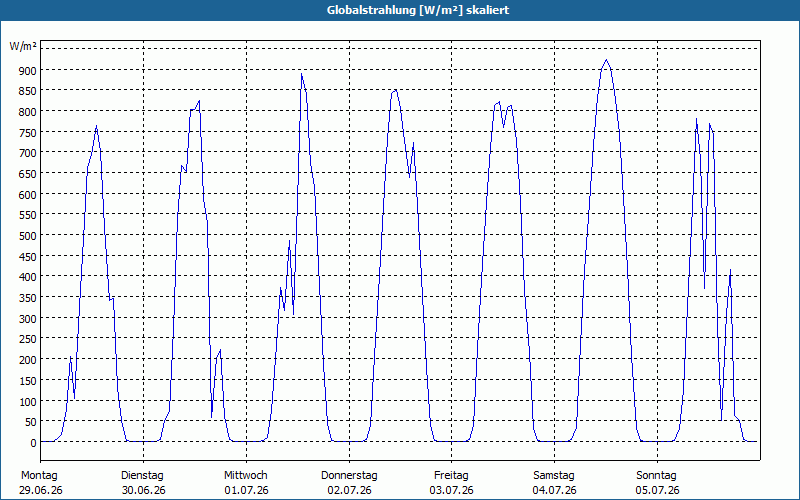Click the 'Mittwoch' day label
The image size is (800, 500).
[246, 476]
